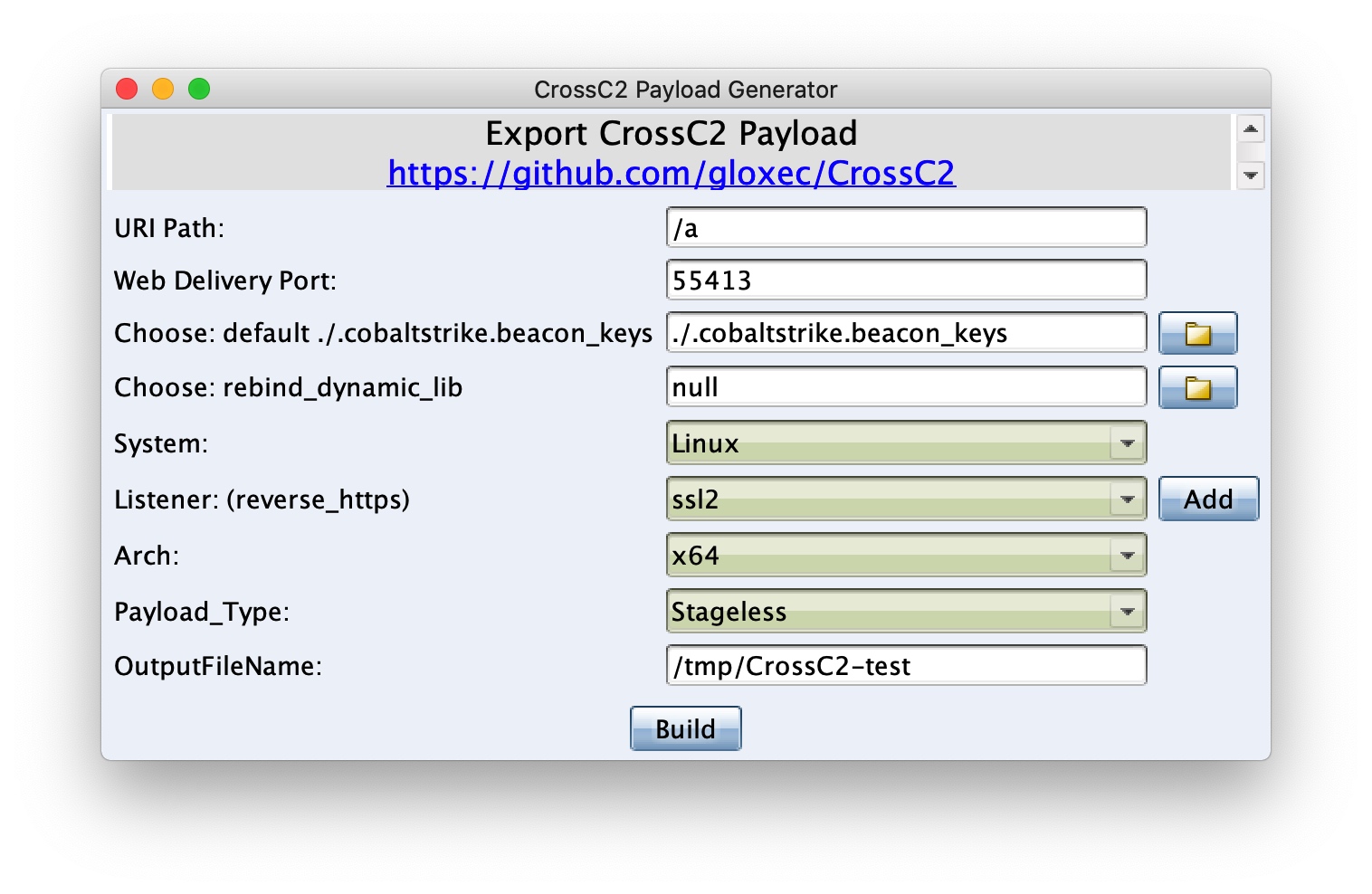Click the 'URI Path:' label
1372x894 pixels.
(x=169, y=228)
